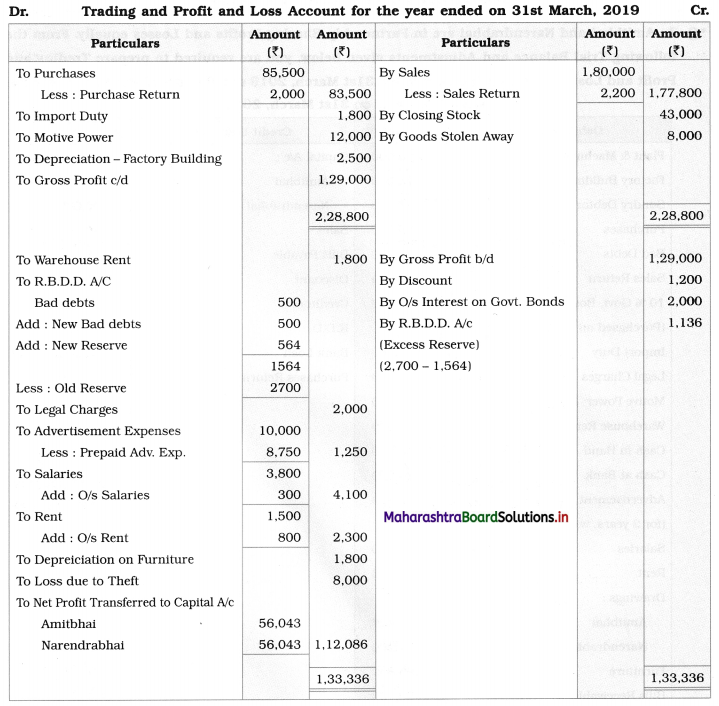Click total salaries amount 4,100
The height and width of the screenshot is (706, 719).
(350, 495)
